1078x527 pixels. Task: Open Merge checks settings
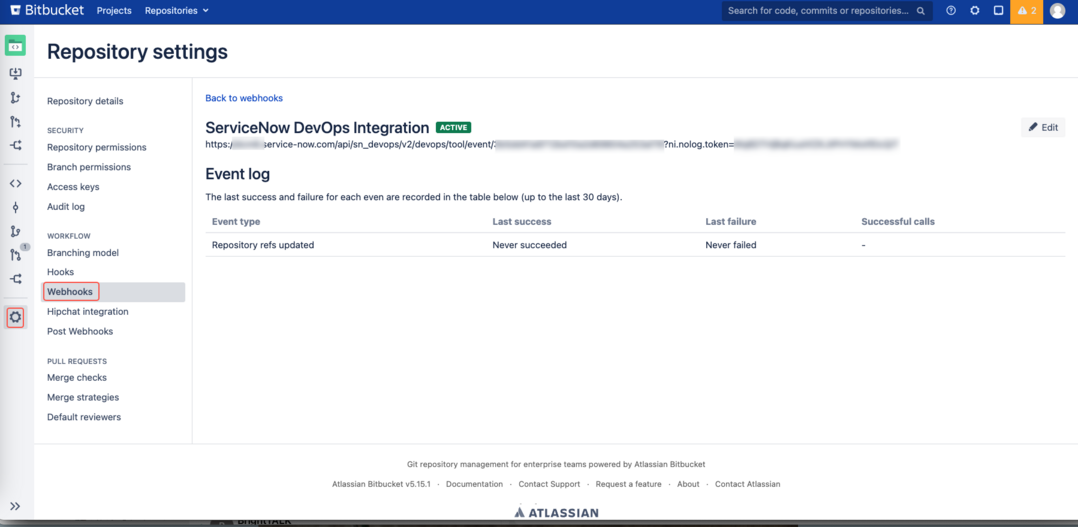tap(77, 377)
